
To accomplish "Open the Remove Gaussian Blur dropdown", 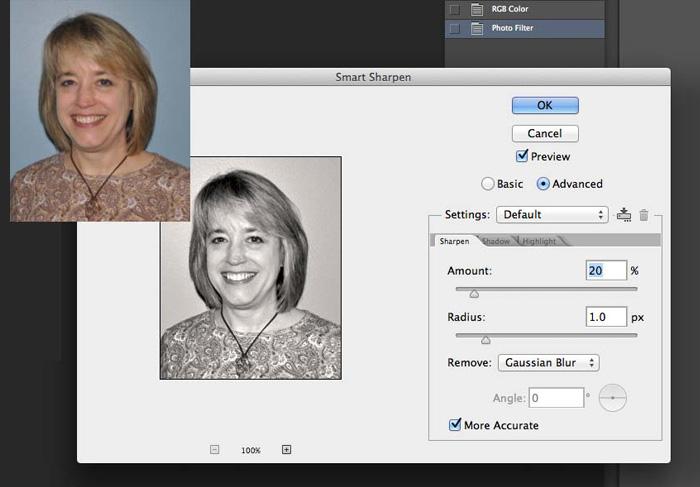I will point(547,362).
